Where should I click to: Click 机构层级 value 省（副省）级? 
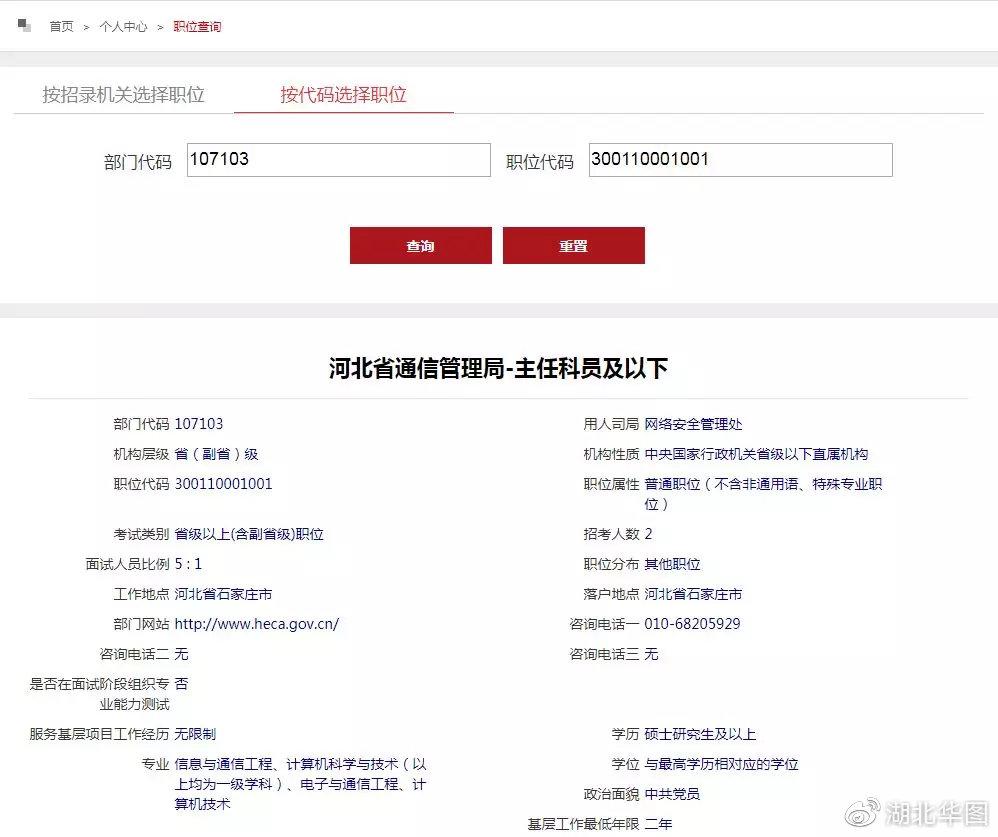216,454
